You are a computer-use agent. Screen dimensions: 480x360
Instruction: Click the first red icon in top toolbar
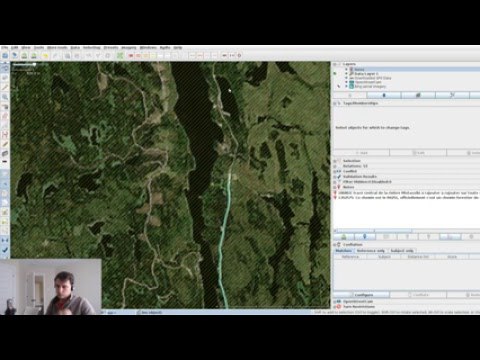(x=131, y=55)
